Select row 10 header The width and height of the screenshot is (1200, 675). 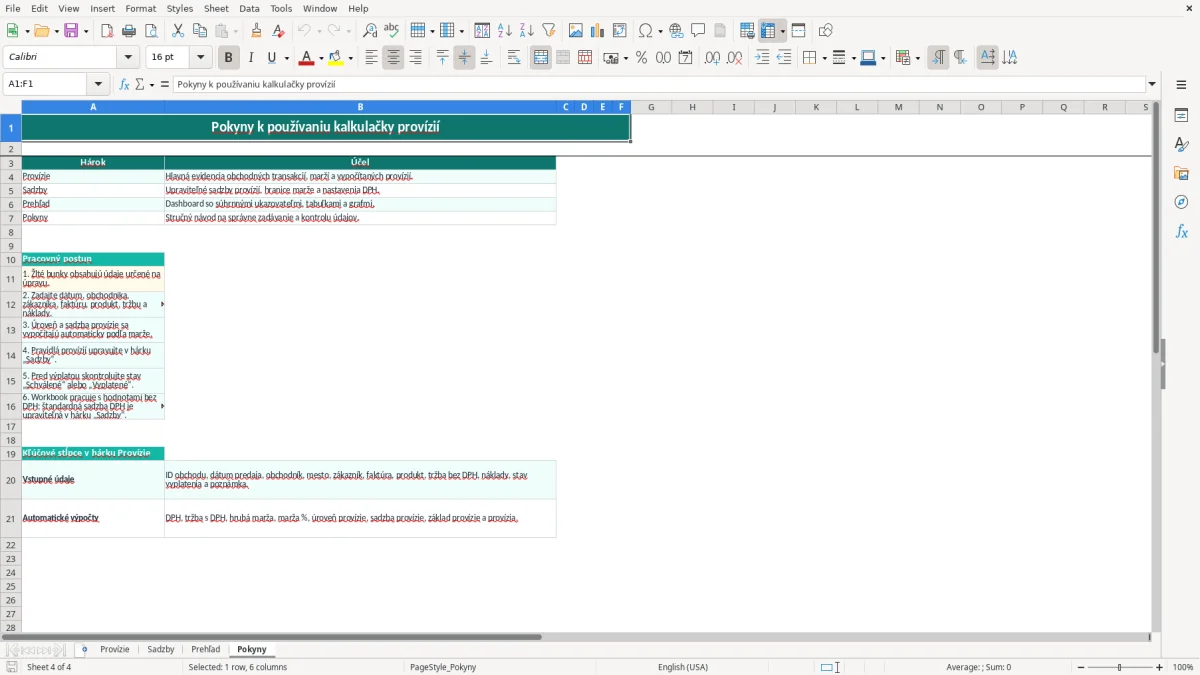point(11,259)
